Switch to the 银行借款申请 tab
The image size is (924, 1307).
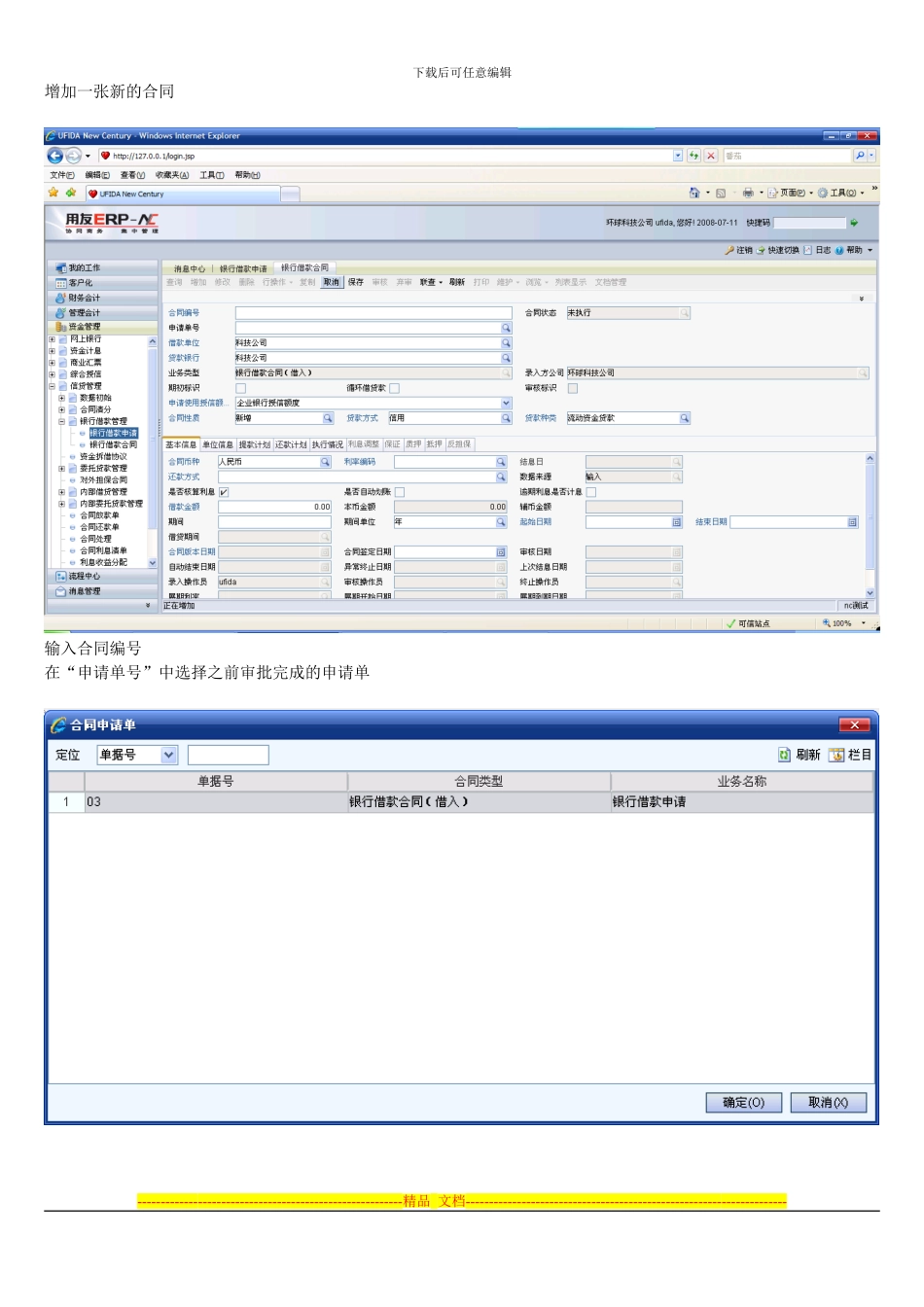click(x=243, y=268)
